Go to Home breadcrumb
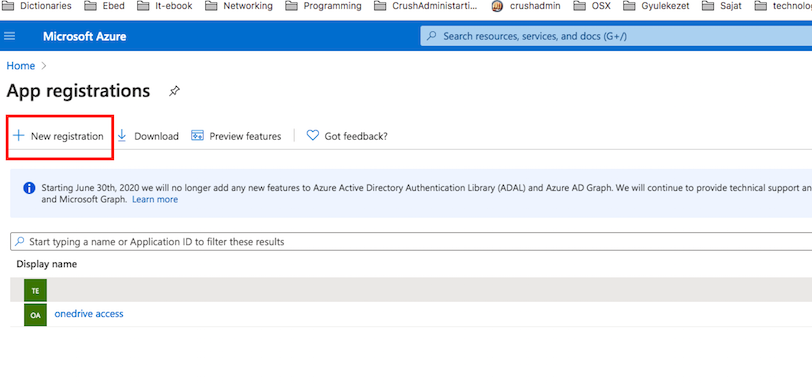 coord(21,66)
